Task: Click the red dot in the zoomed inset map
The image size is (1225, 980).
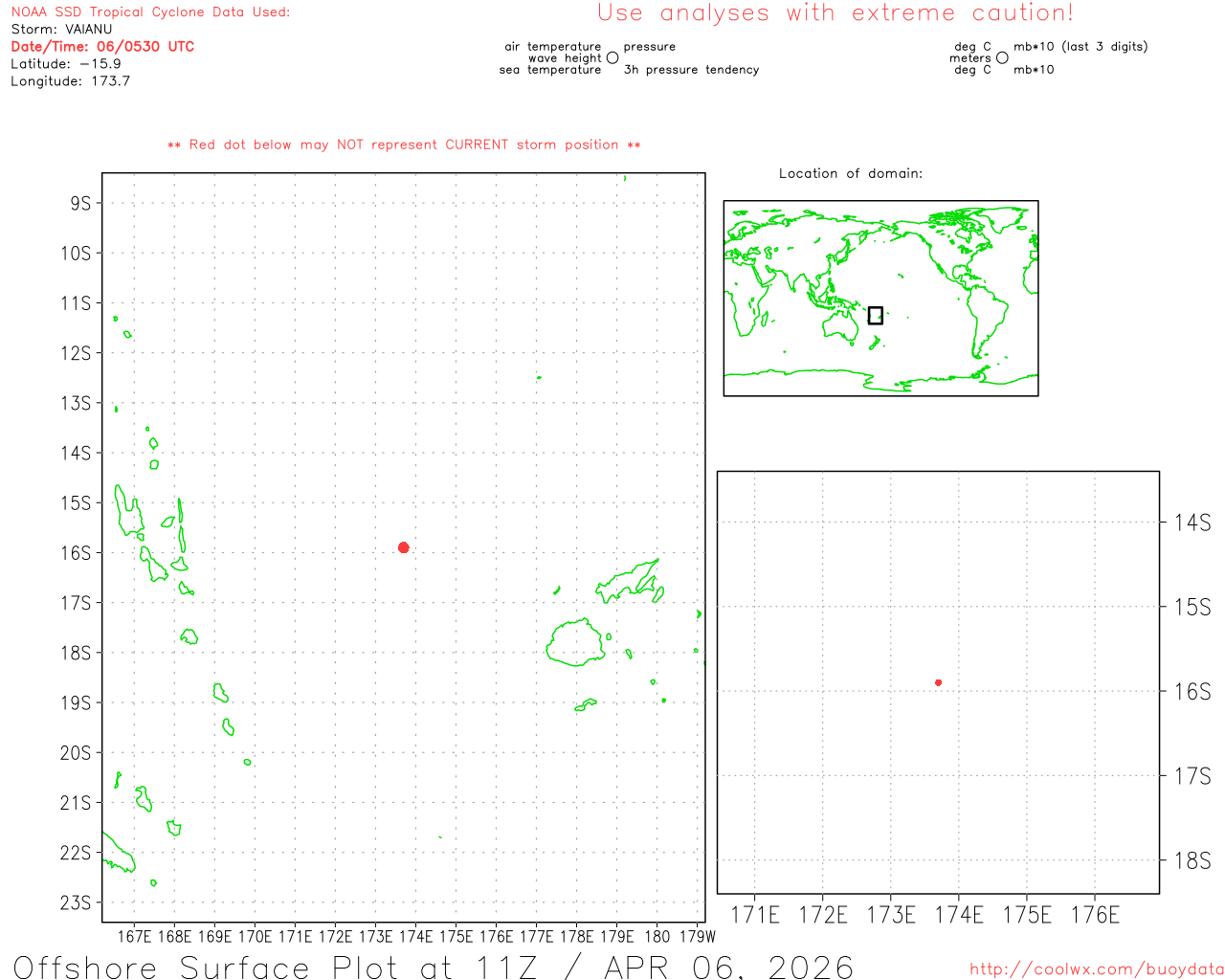Action: pos(938,682)
